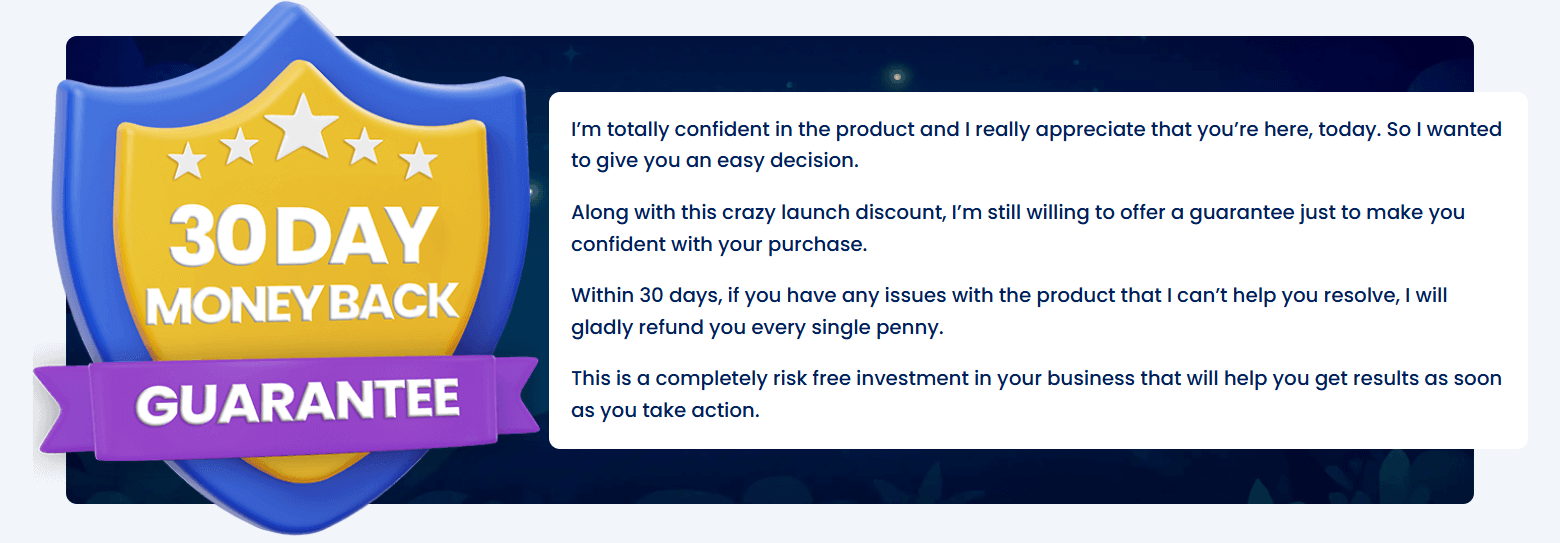Click "to give you an easy decision" line

click(715, 162)
